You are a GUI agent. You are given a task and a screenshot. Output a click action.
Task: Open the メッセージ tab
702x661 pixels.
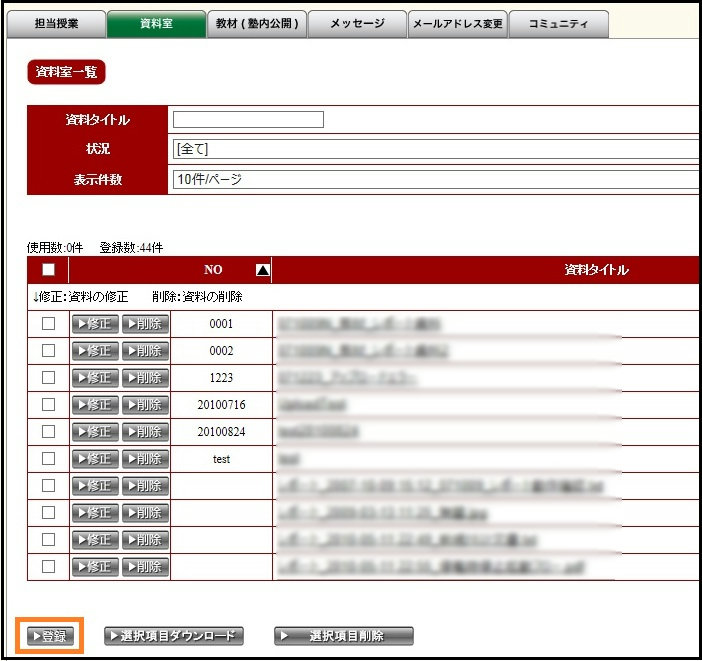(x=357, y=24)
